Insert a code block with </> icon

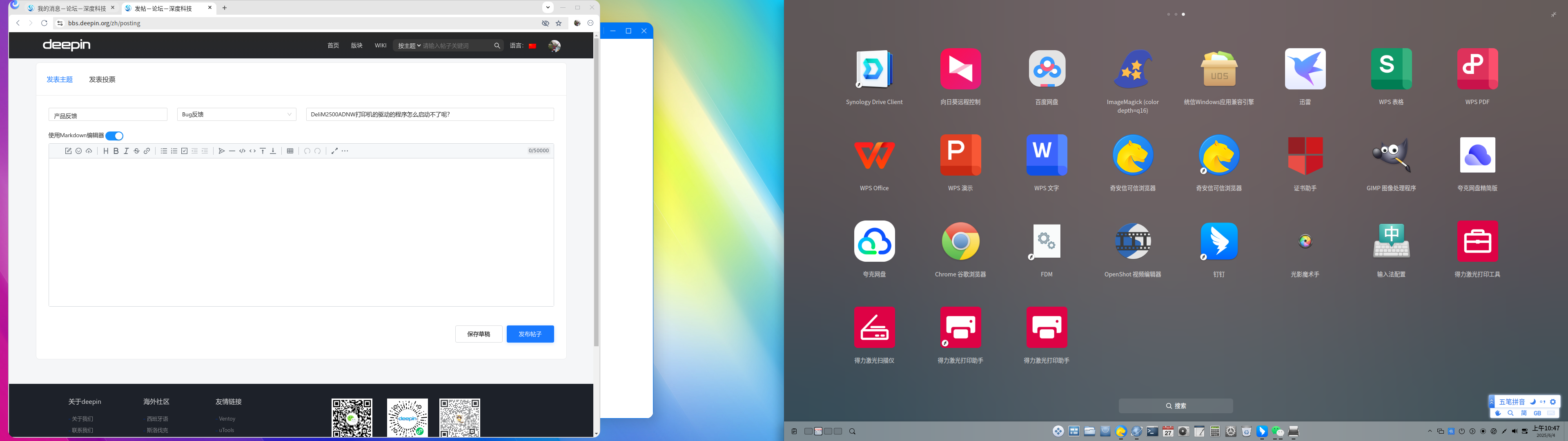pyautogui.click(x=242, y=151)
